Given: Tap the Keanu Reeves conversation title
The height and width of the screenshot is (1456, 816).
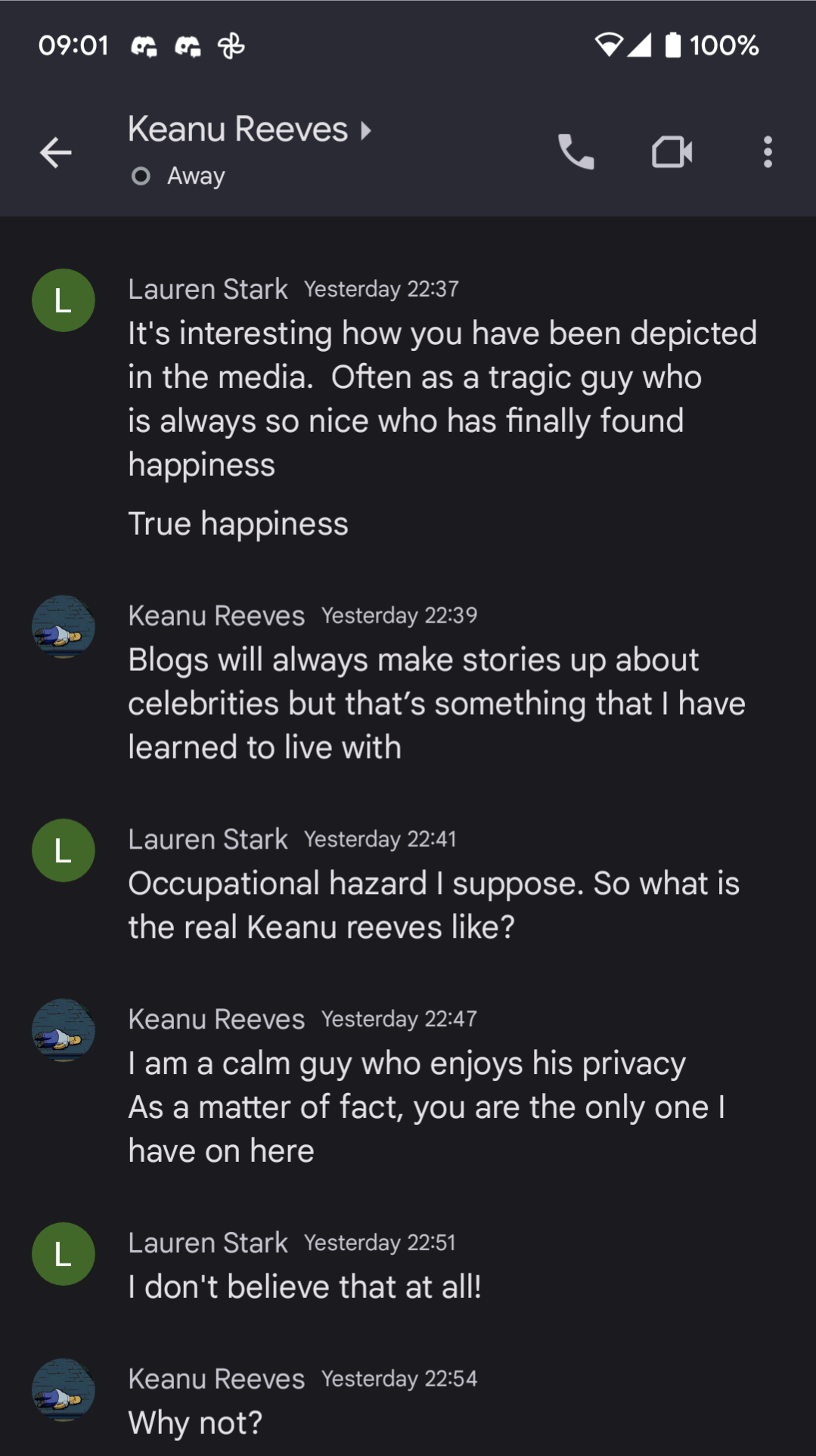Looking at the screenshot, I should pyautogui.click(x=238, y=129).
